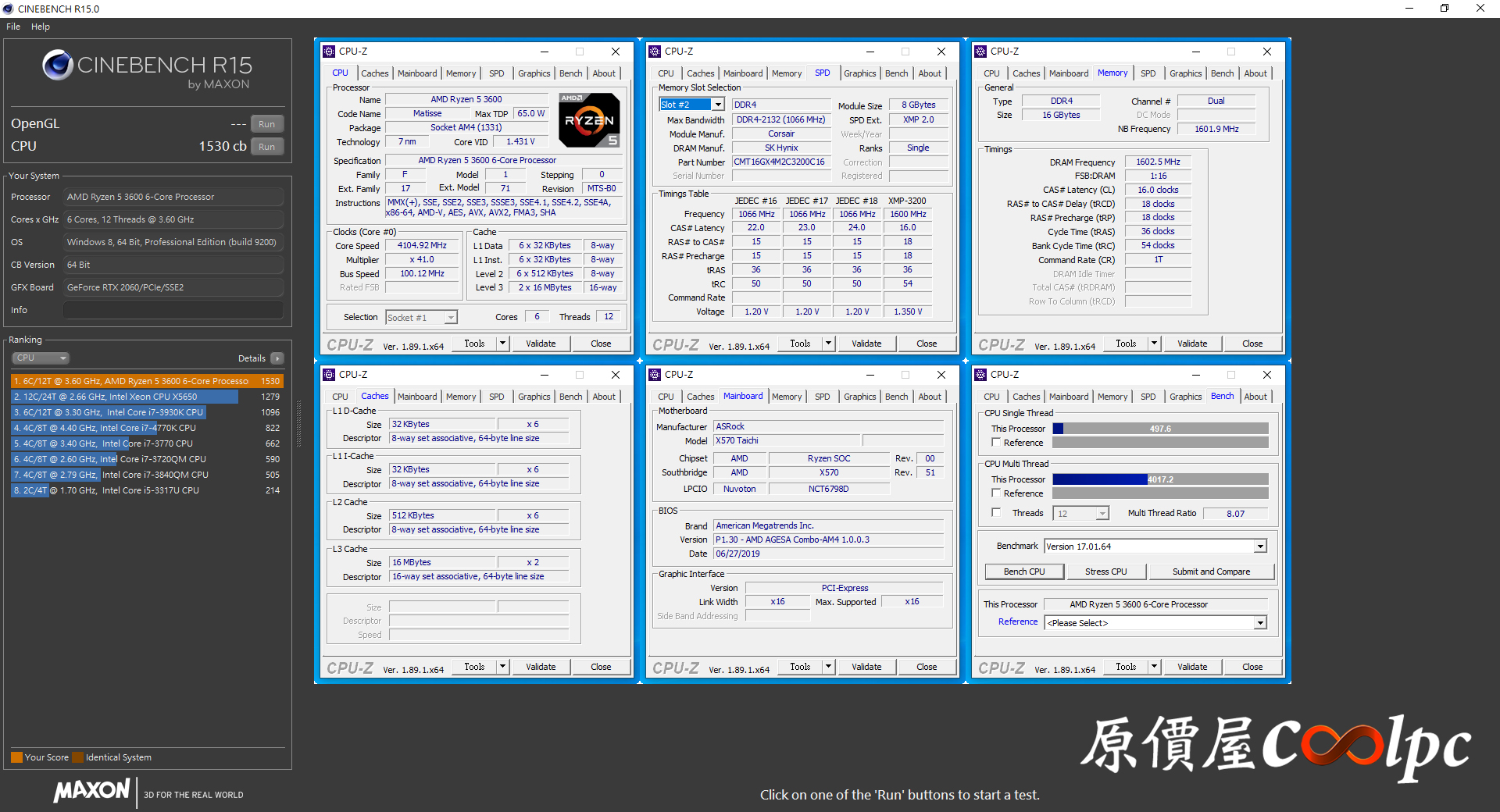This screenshot has height=812, width=1500.
Task: Click the Coolpc watermark logo
Action: 1276,746
